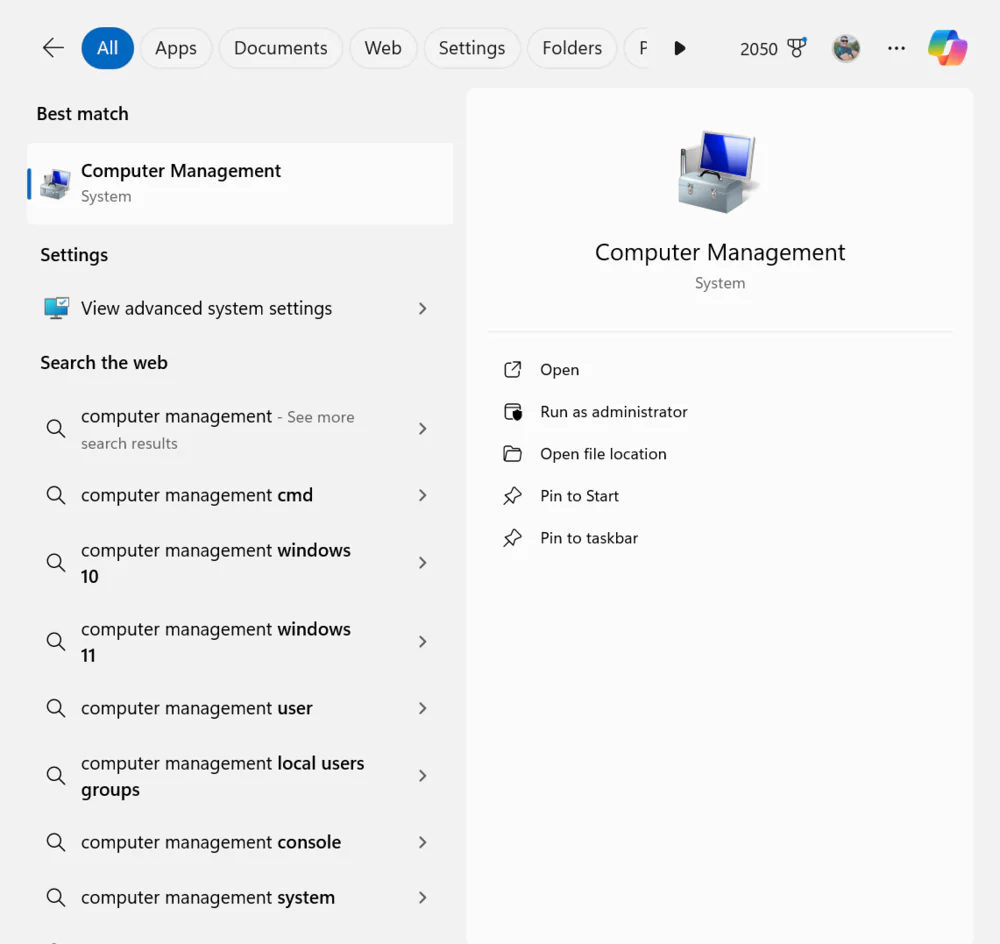The height and width of the screenshot is (944, 1000).
Task: Select the All filter tab
Action: [x=107, y=48]
